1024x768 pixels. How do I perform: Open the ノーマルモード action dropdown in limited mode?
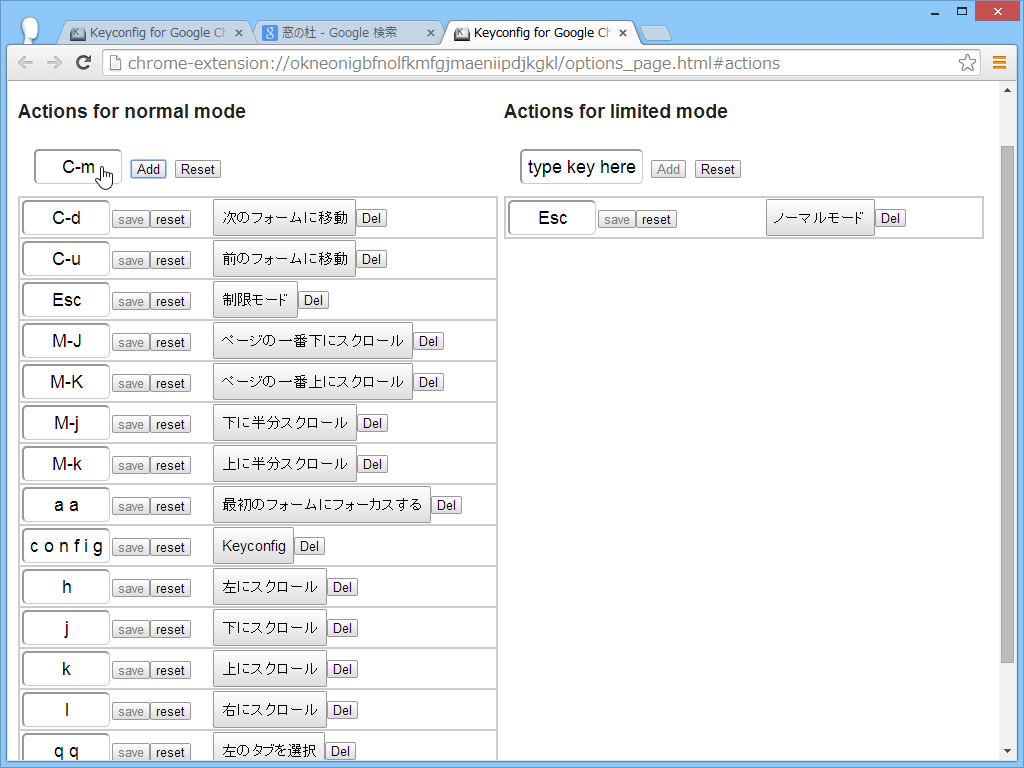coord(820,217)
